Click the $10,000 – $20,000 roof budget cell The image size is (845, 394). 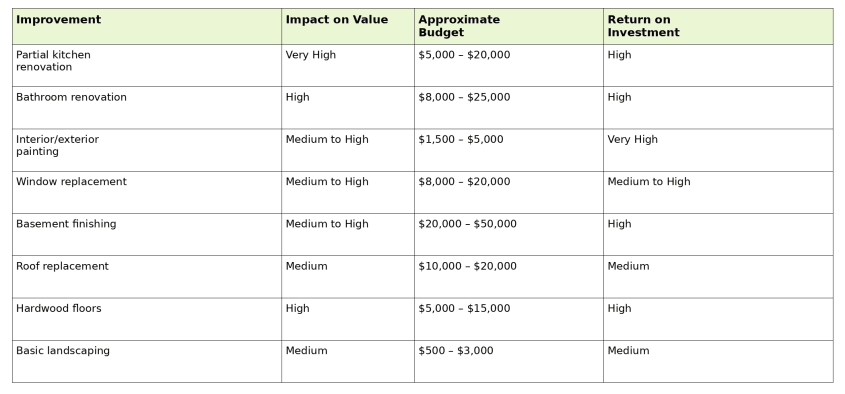[509, 277]
